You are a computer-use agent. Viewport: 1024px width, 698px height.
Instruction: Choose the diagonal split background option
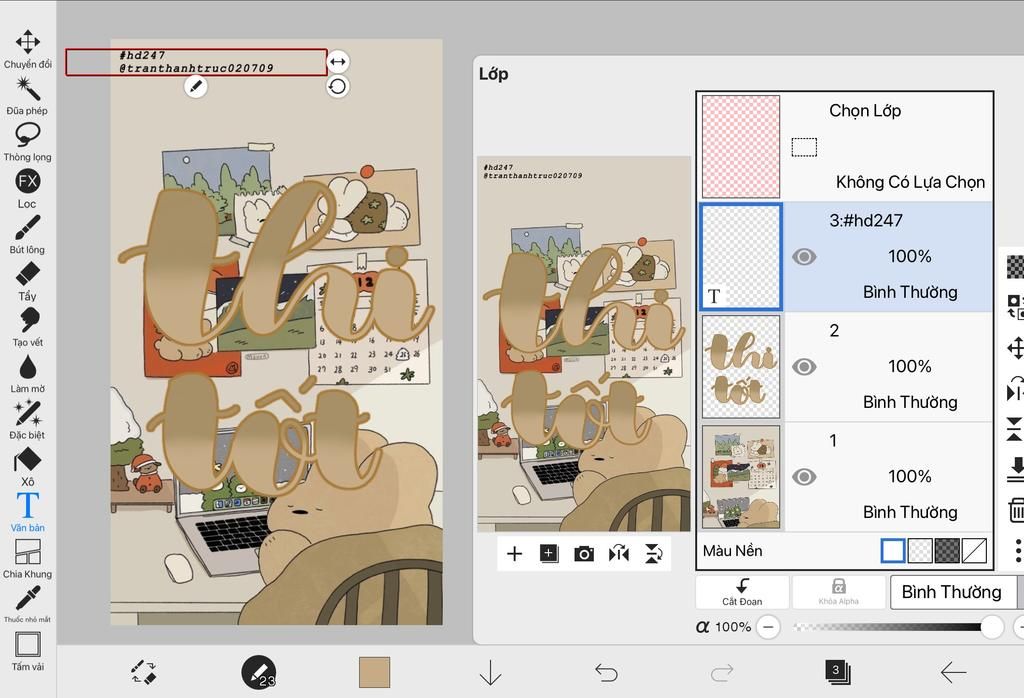[x=974, y=550]
